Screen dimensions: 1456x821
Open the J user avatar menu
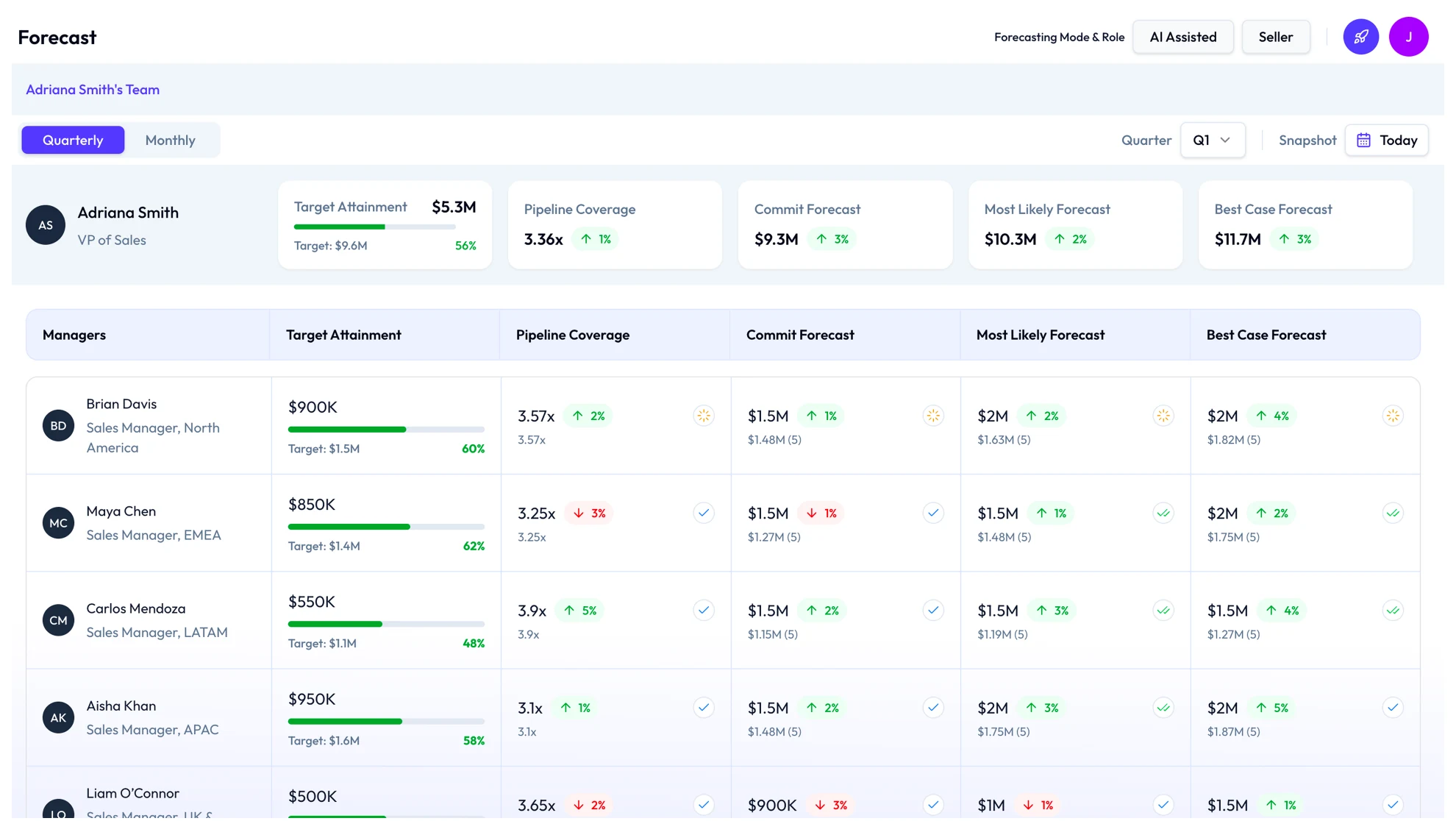pos(1408,37)
